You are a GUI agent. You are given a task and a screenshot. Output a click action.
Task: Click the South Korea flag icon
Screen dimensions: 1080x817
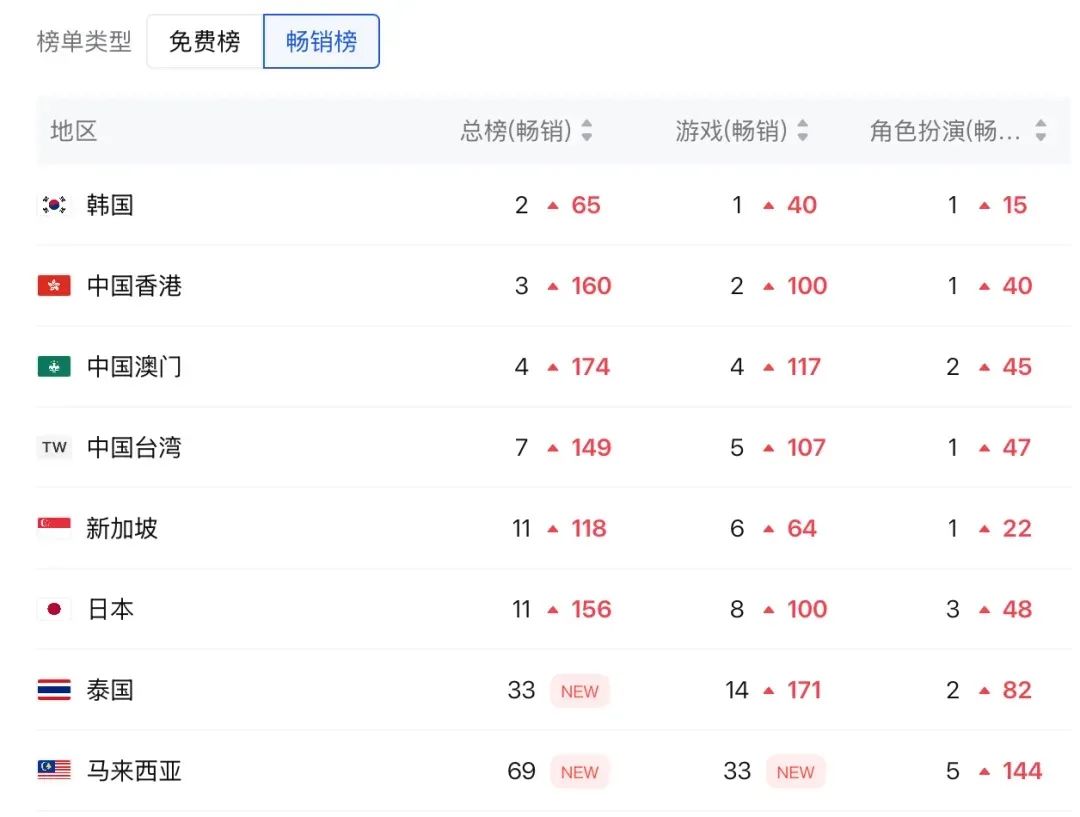click(x=54, y=205)
